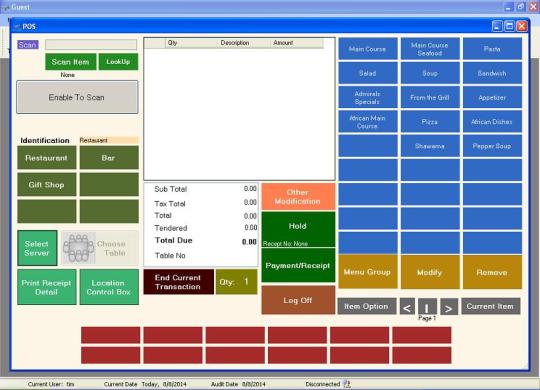
Task: Click Enable To Scan
Action: pos(77,97)
